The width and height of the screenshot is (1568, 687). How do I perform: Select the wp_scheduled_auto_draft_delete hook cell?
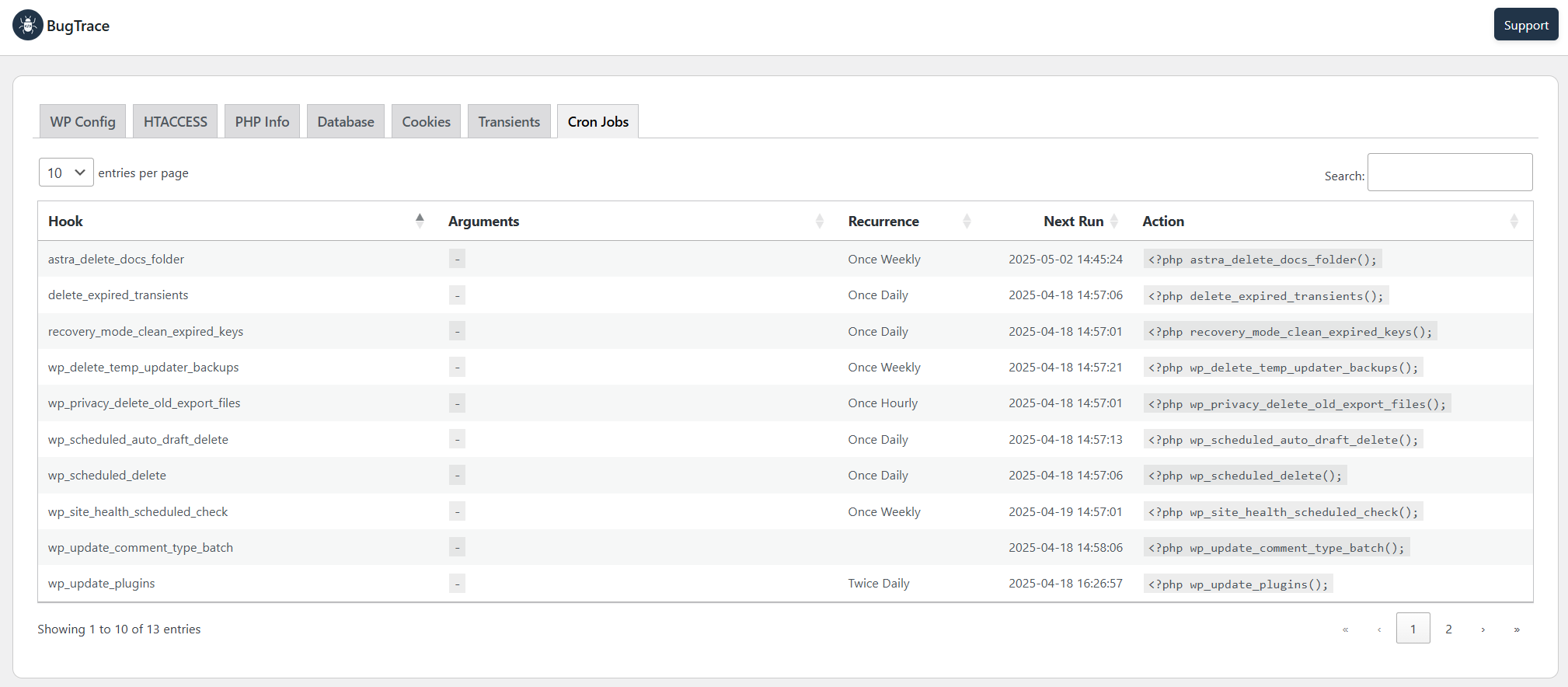click(x=138, y=440)
